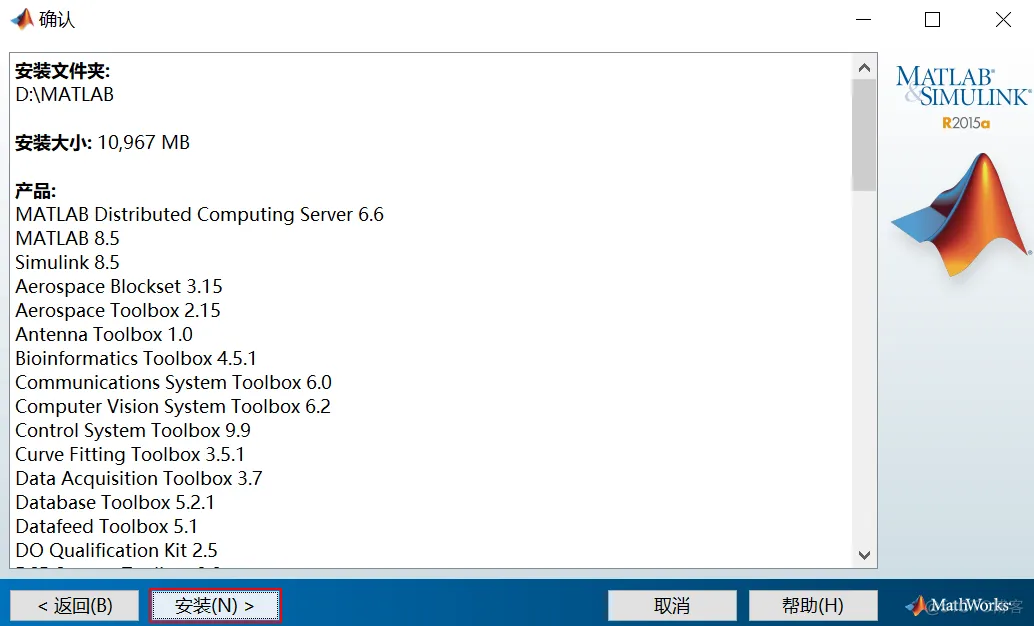Select Communications System Toolbox 6.0 line

[173, 383]
